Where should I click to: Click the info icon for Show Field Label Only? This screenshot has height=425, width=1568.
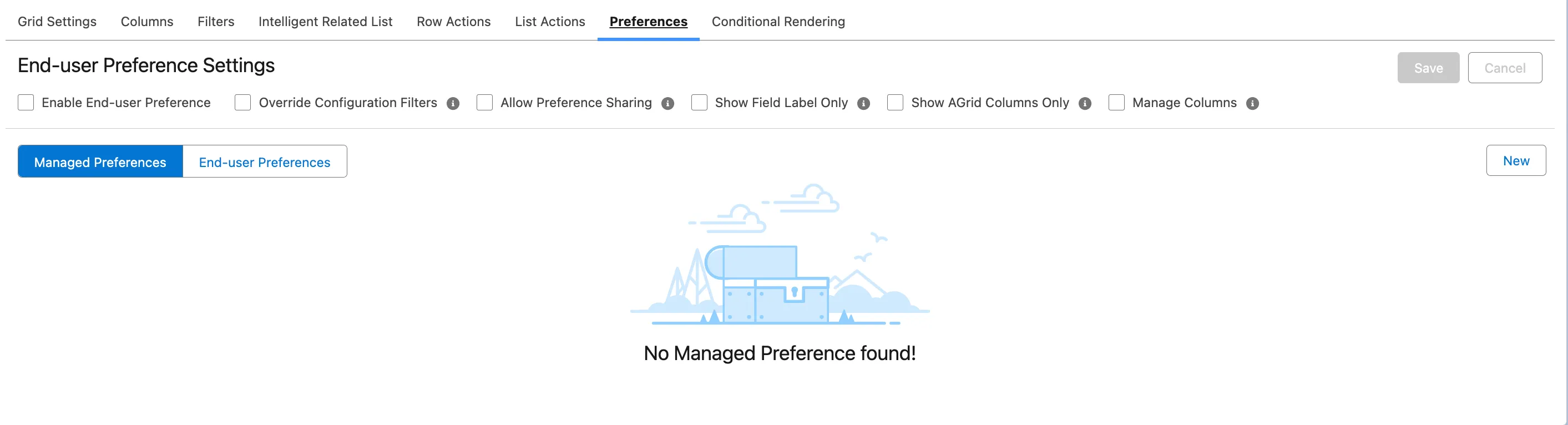point(864,103)
